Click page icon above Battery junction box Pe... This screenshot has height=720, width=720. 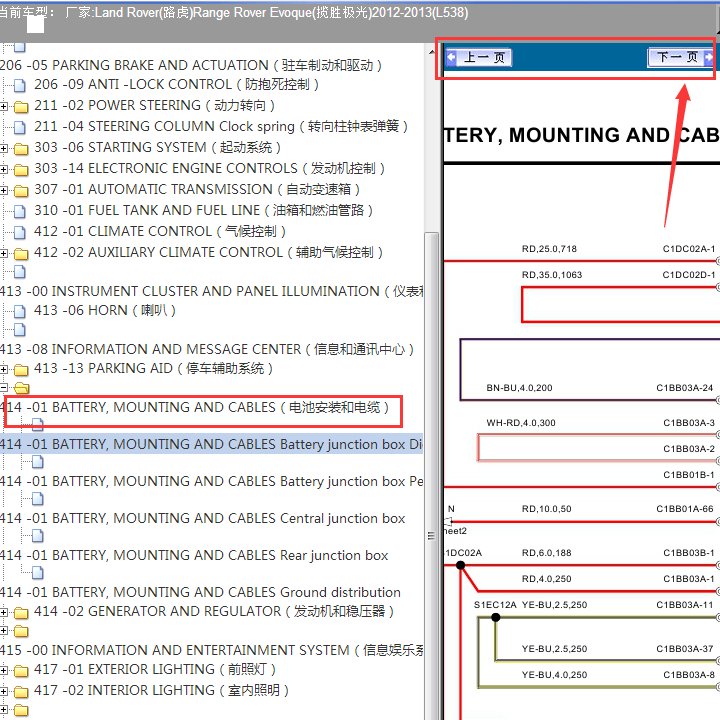click(x=38, y=461)
